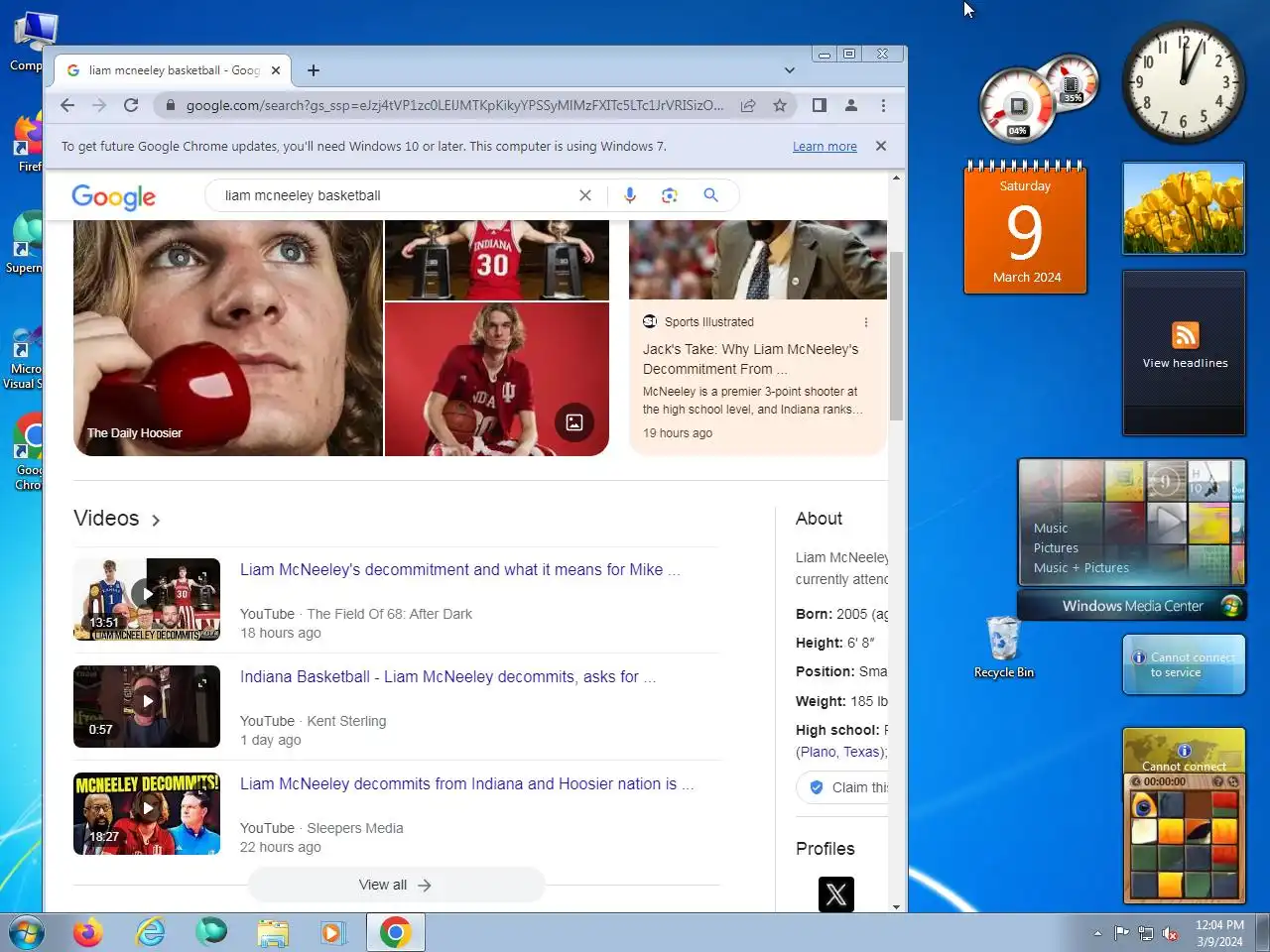Select Music in Media Center gadget
The width and height of the screenshot is (1270, 952).
pyautogui.click(x=1051, y=529)
